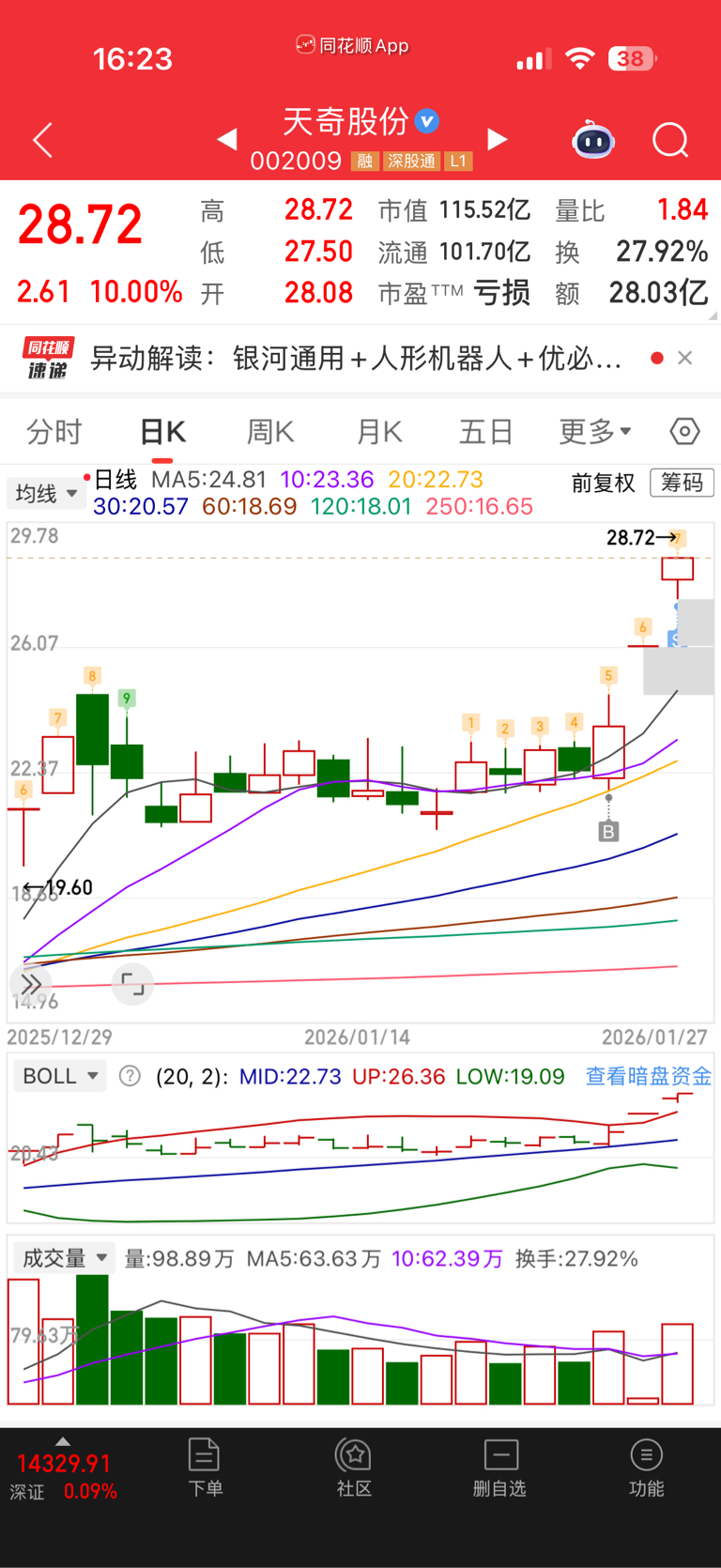Screen dimensions: 721x1568
Task: Open 成交量 indicator dropdown
Action: click(x=63, y=1258)
